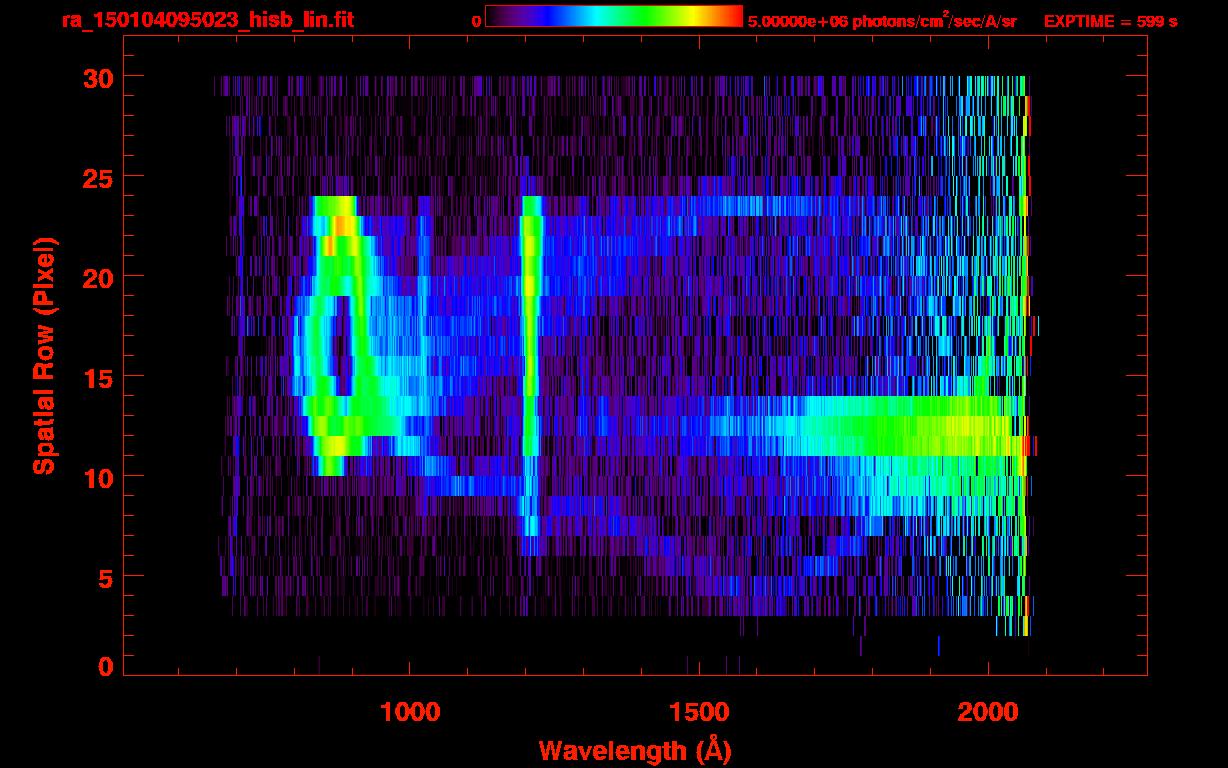Click the x-axis tick label 2000
Image resolution: width=1228 pixels, height=768 pixels.
[988, 711]
